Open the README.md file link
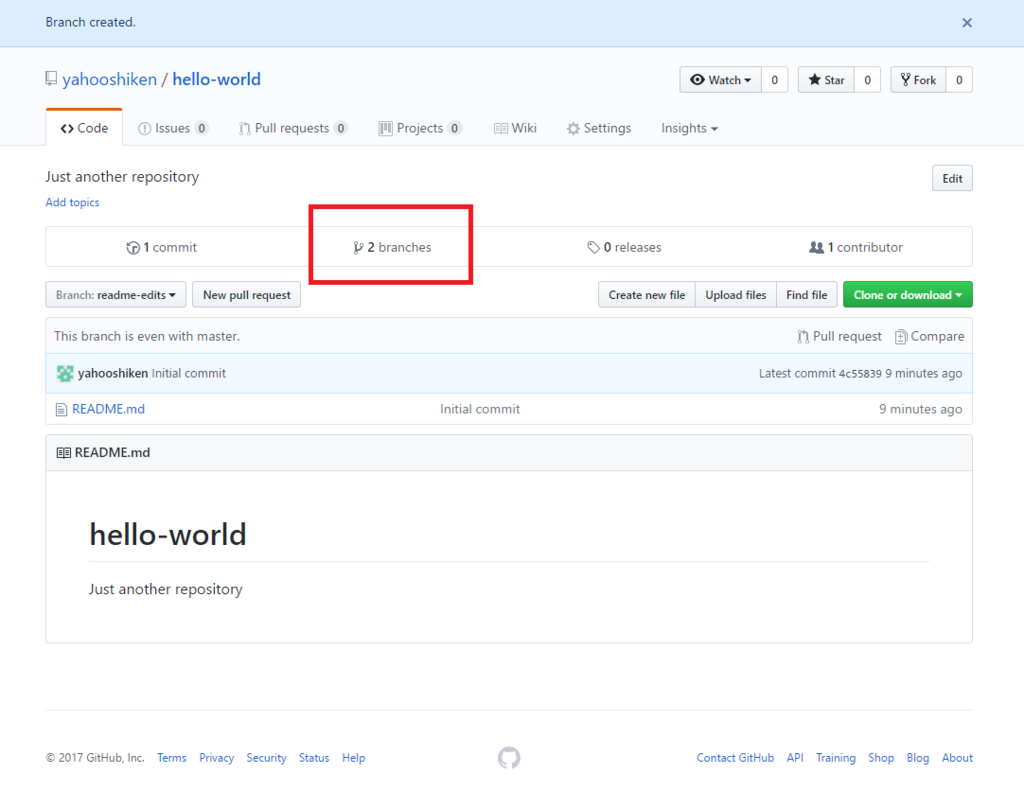Screen dimensions: 1024x791 pyautogui.click(x=108, y=409)
